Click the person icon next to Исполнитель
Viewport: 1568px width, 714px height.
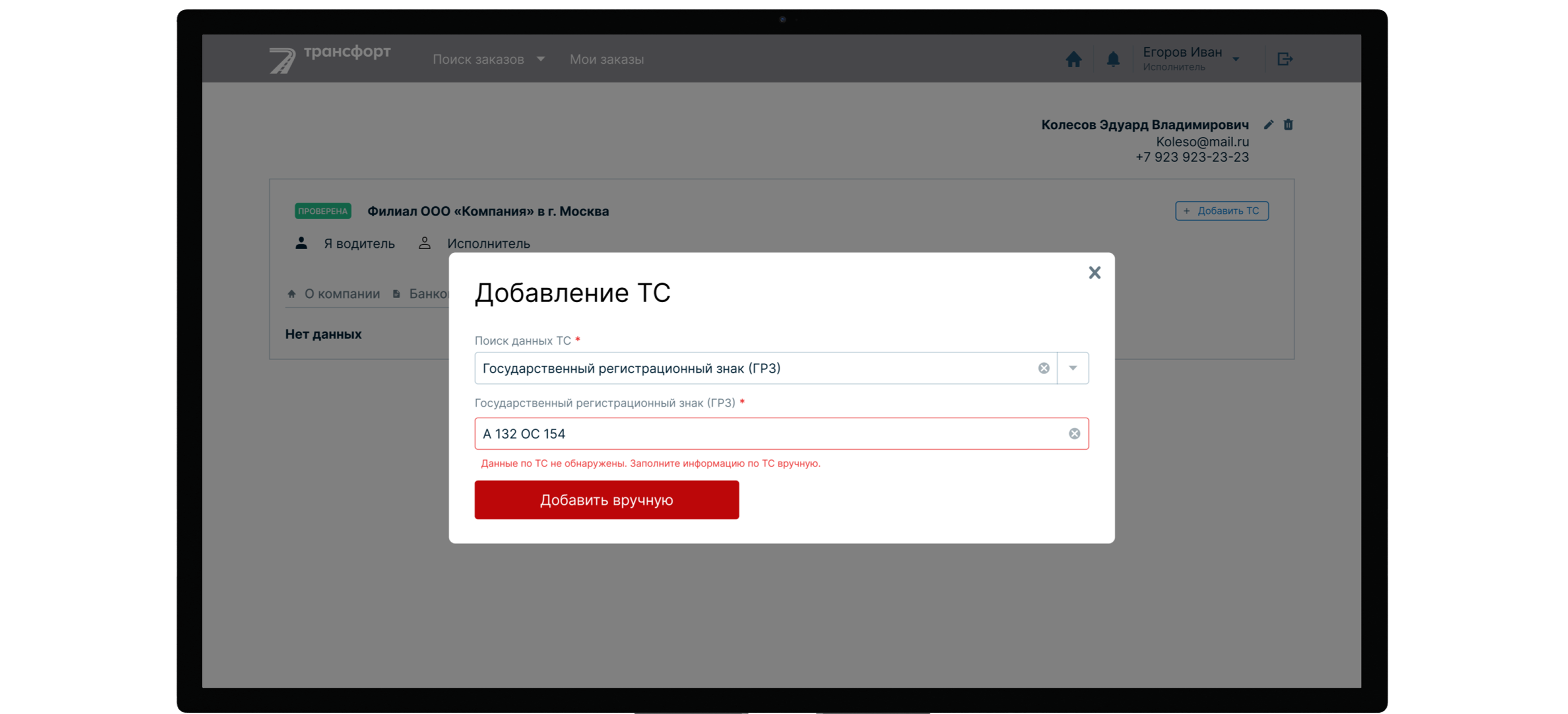tap(425, 242)
